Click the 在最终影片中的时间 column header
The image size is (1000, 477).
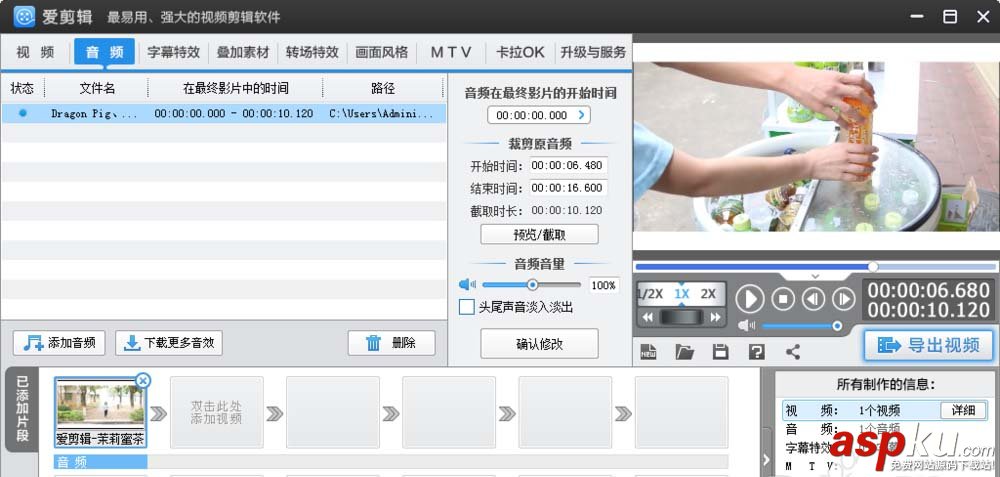point(235,88)
